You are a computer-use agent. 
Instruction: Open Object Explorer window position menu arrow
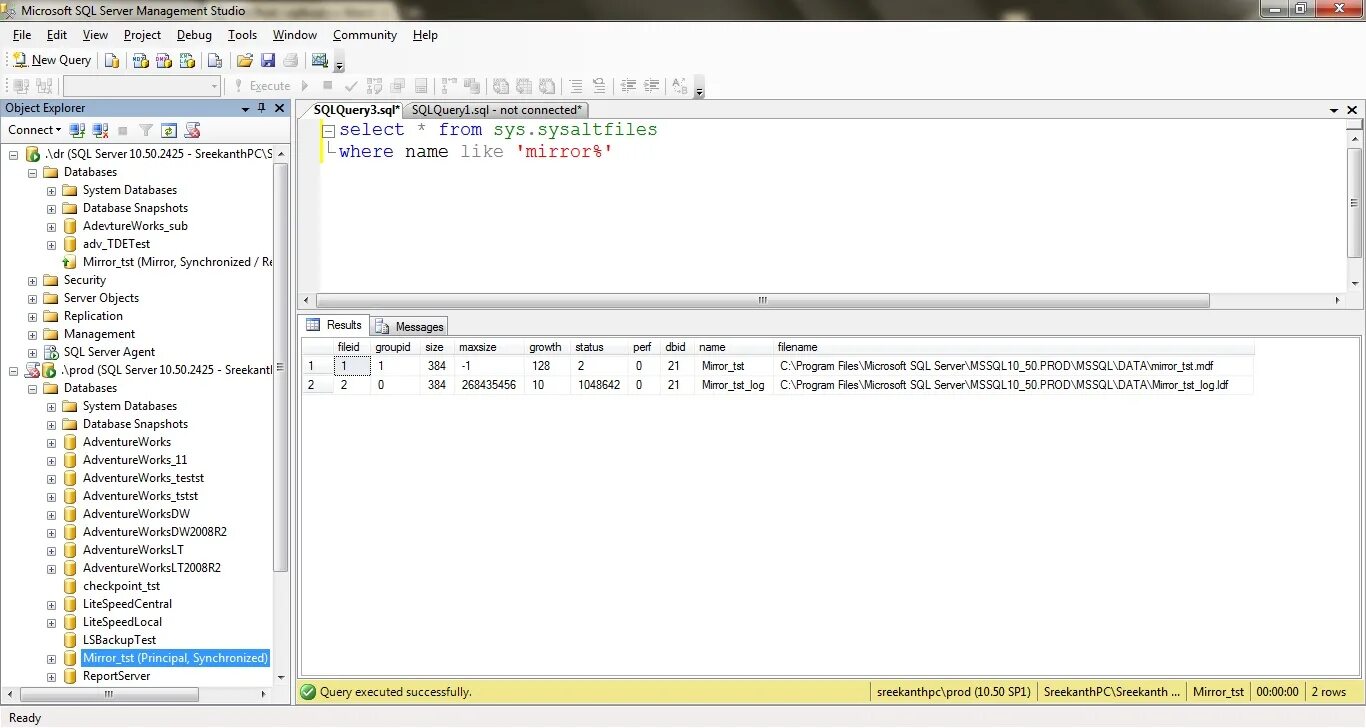tap(245, 108)
